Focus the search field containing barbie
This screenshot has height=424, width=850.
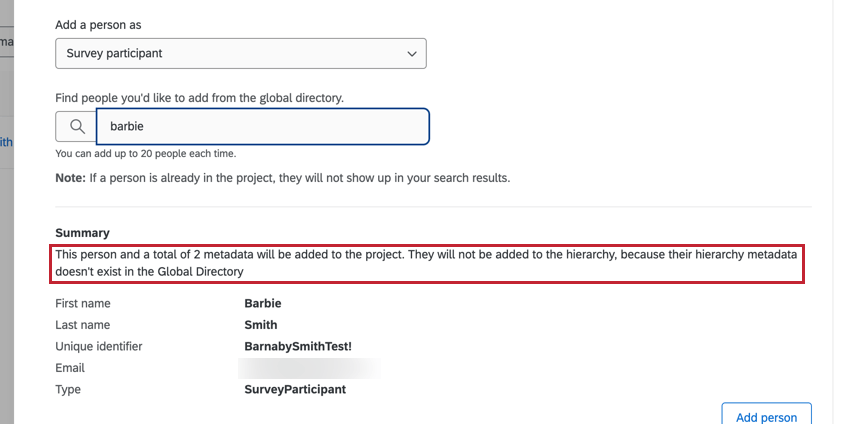click(262, 127)
